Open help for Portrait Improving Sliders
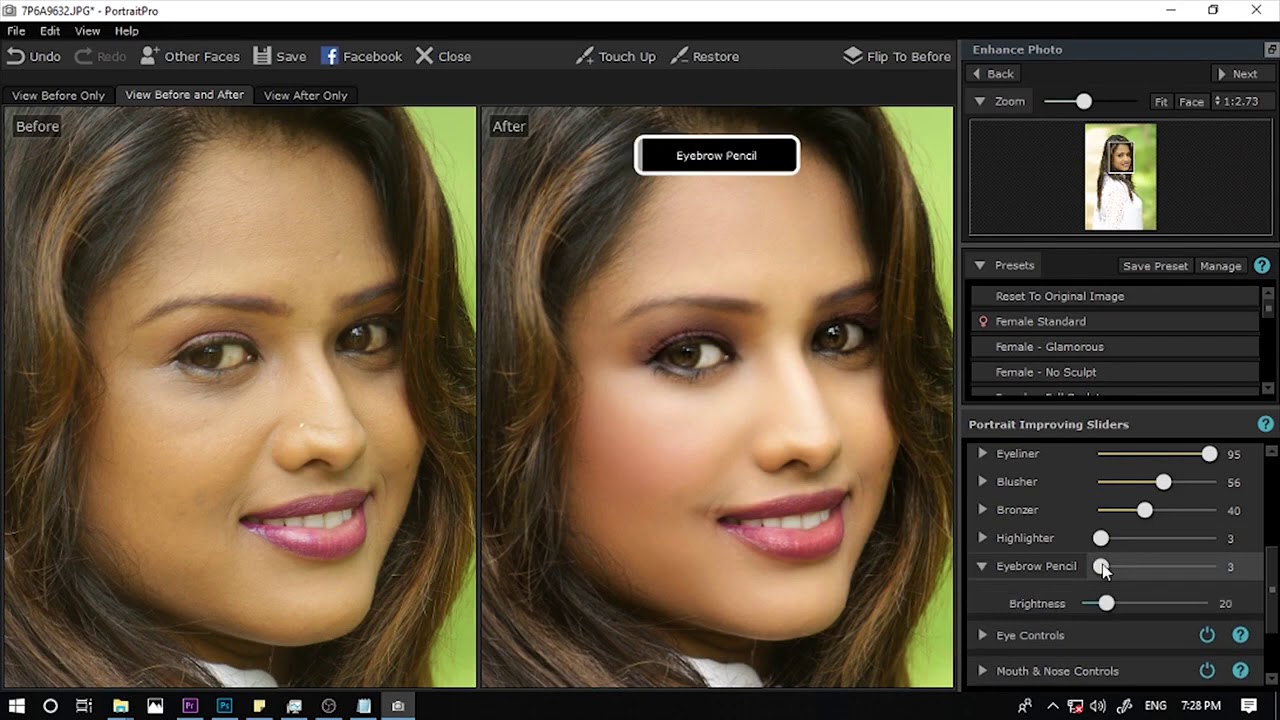1280x720 pixels. click(1265, 424)
